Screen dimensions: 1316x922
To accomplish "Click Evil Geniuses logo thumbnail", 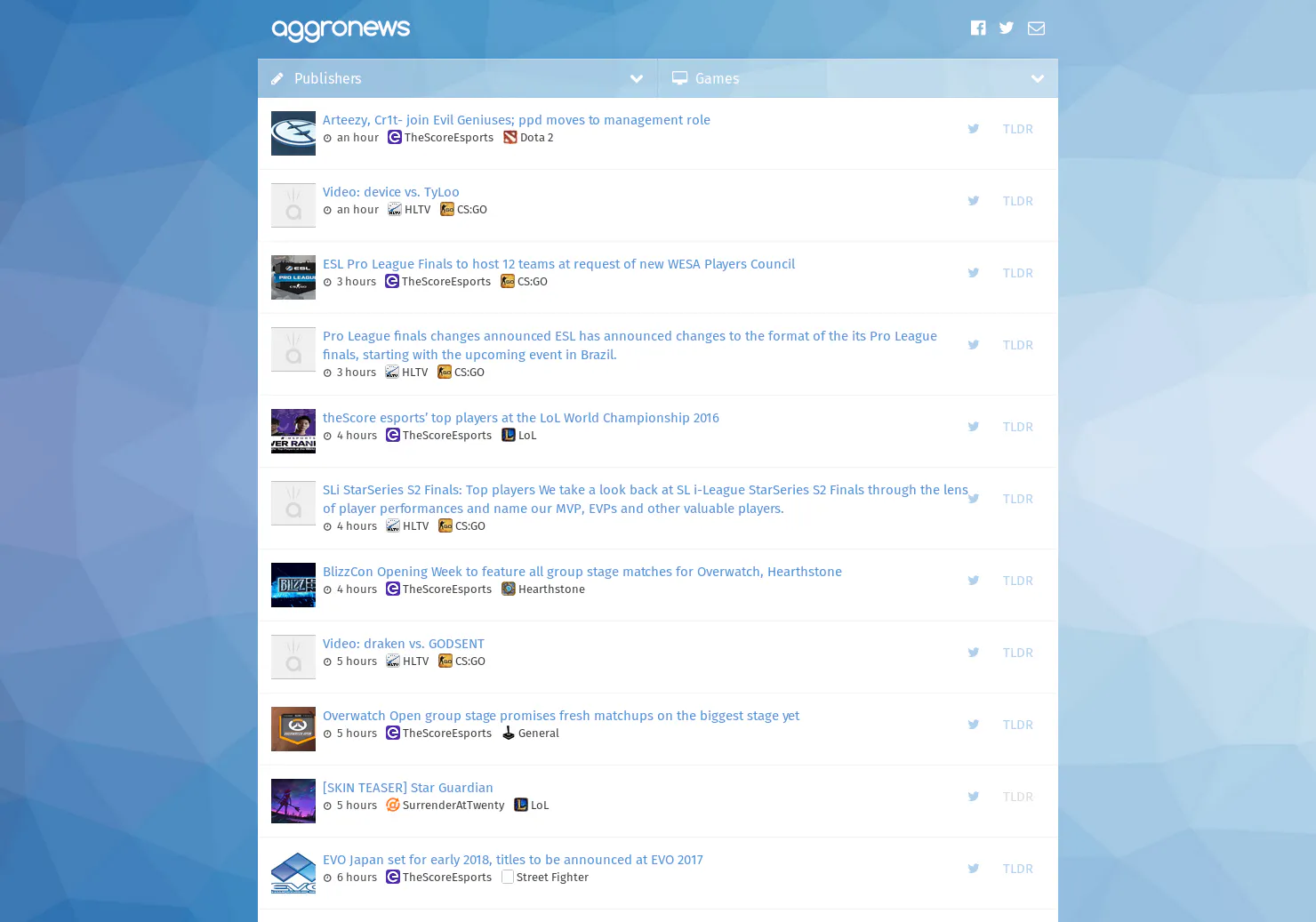I will [293, 133].
